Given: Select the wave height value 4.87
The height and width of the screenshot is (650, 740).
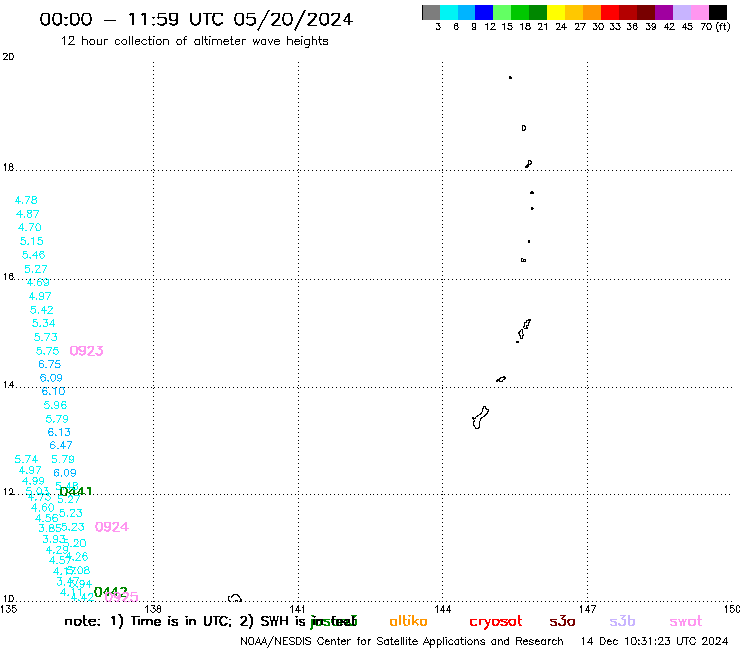Looking at the screenshot, I should click(x=27, y=214).
